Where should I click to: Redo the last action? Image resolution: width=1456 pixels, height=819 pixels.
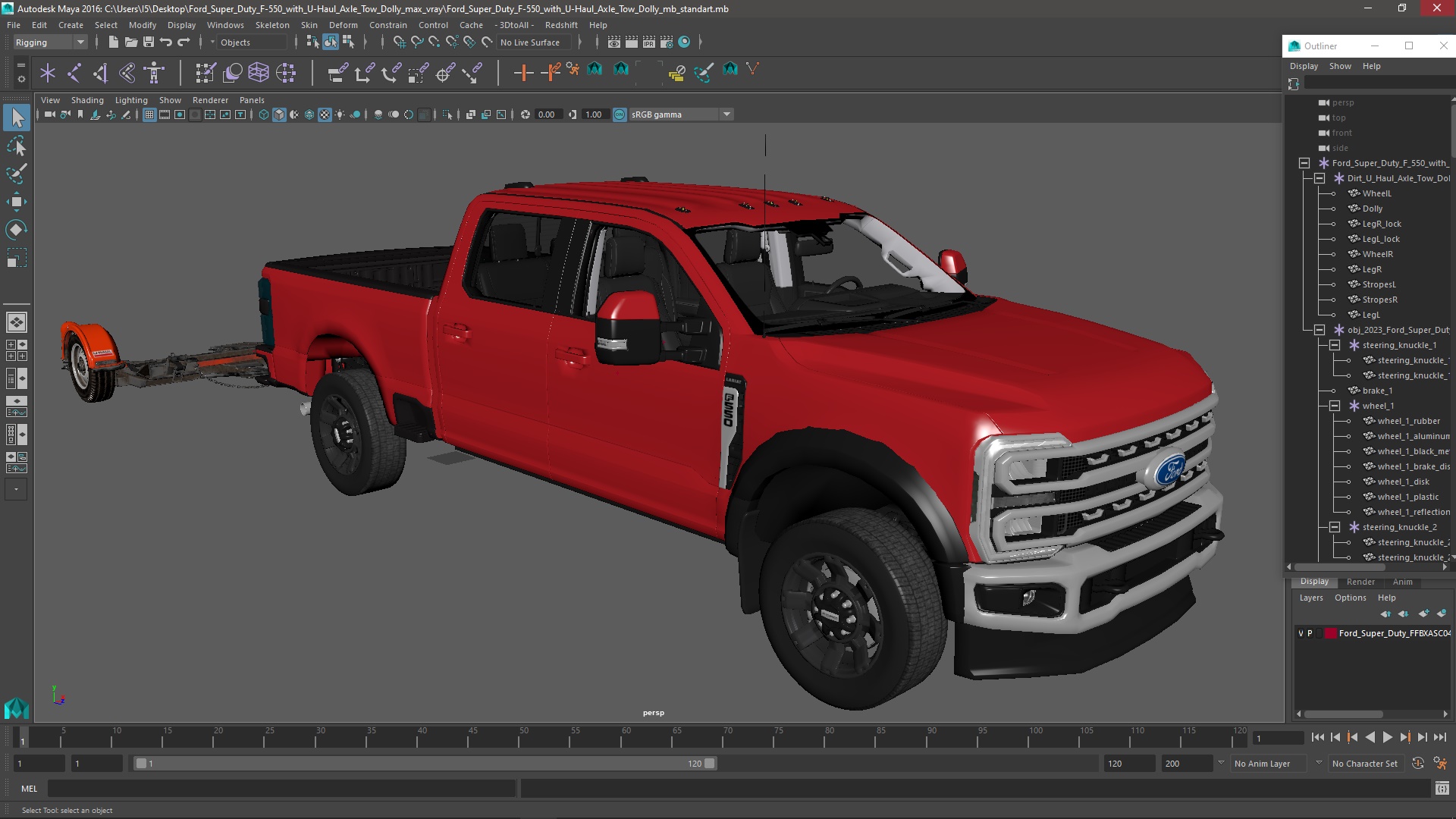[184, 42]
